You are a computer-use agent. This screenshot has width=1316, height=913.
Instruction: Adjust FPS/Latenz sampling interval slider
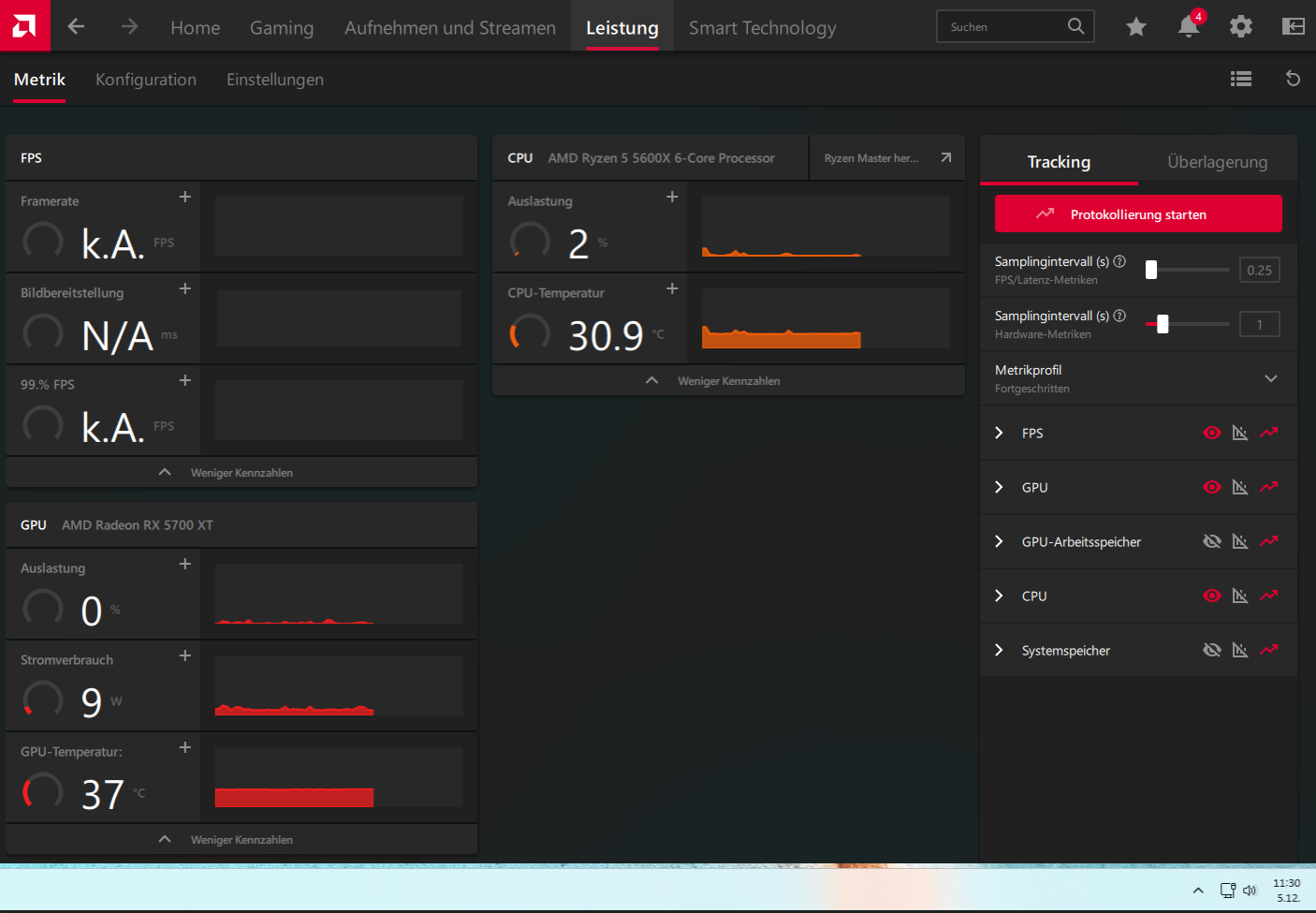[x=1188, y=270]
